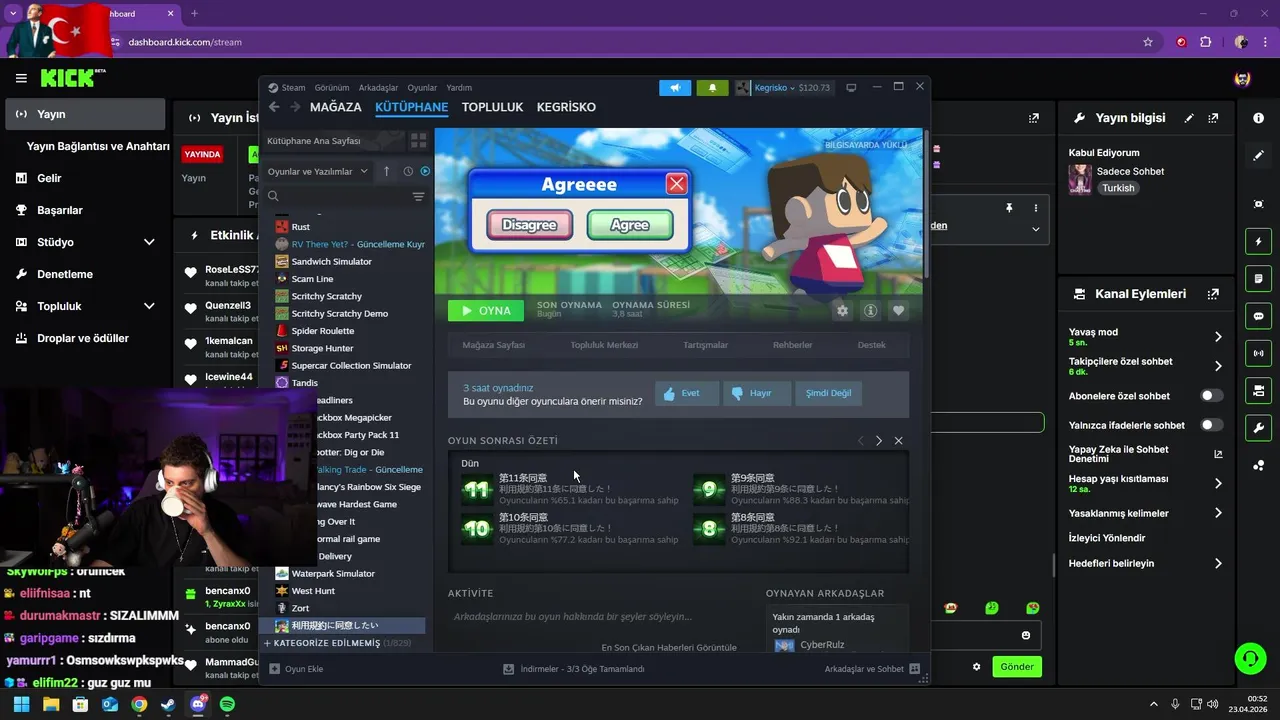This screenshot has width=1280, height=720.
Task: Open Yasaklanmış kelimeler list
Action: 1145,513
